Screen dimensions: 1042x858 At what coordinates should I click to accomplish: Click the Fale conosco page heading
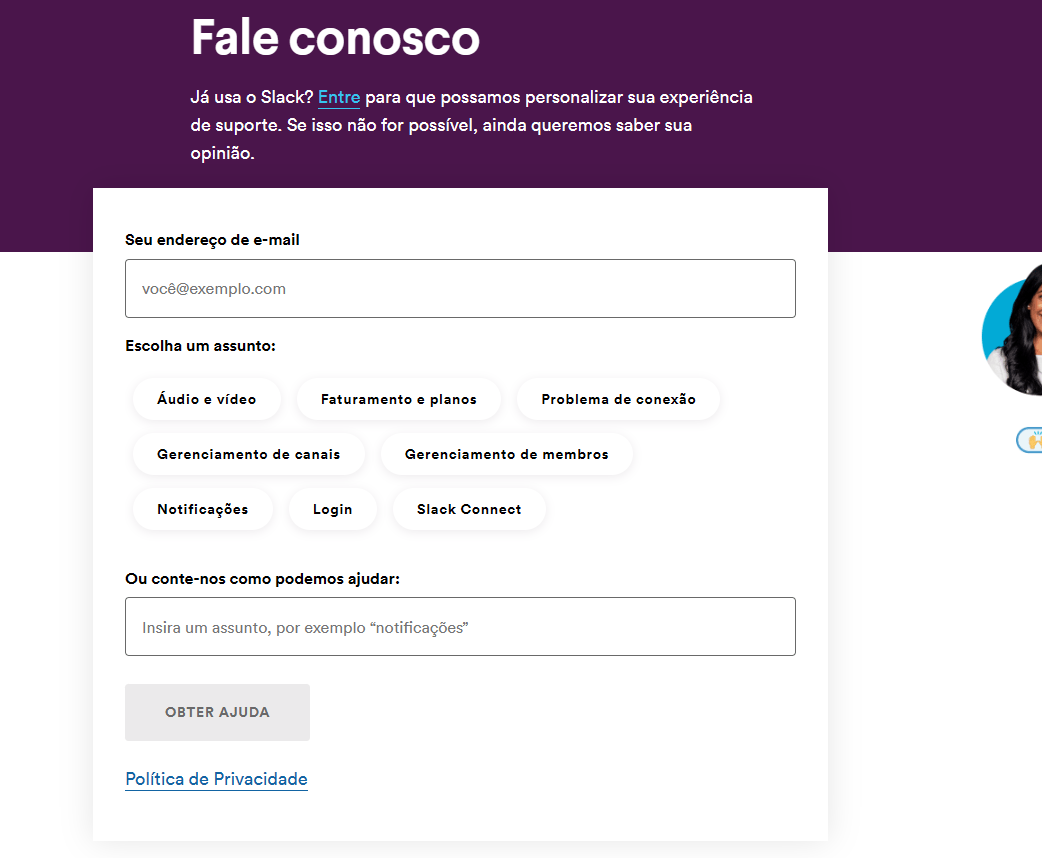coord(335,37)
